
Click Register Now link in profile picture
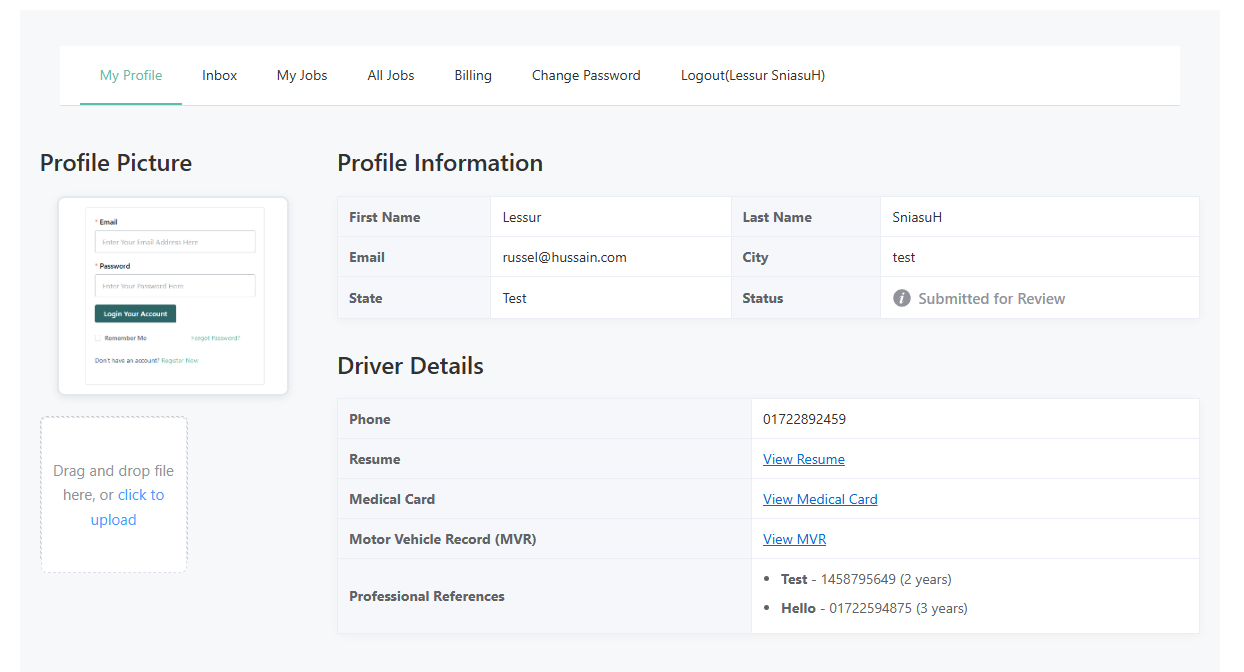pyautogui.click(x=180, y=360)
